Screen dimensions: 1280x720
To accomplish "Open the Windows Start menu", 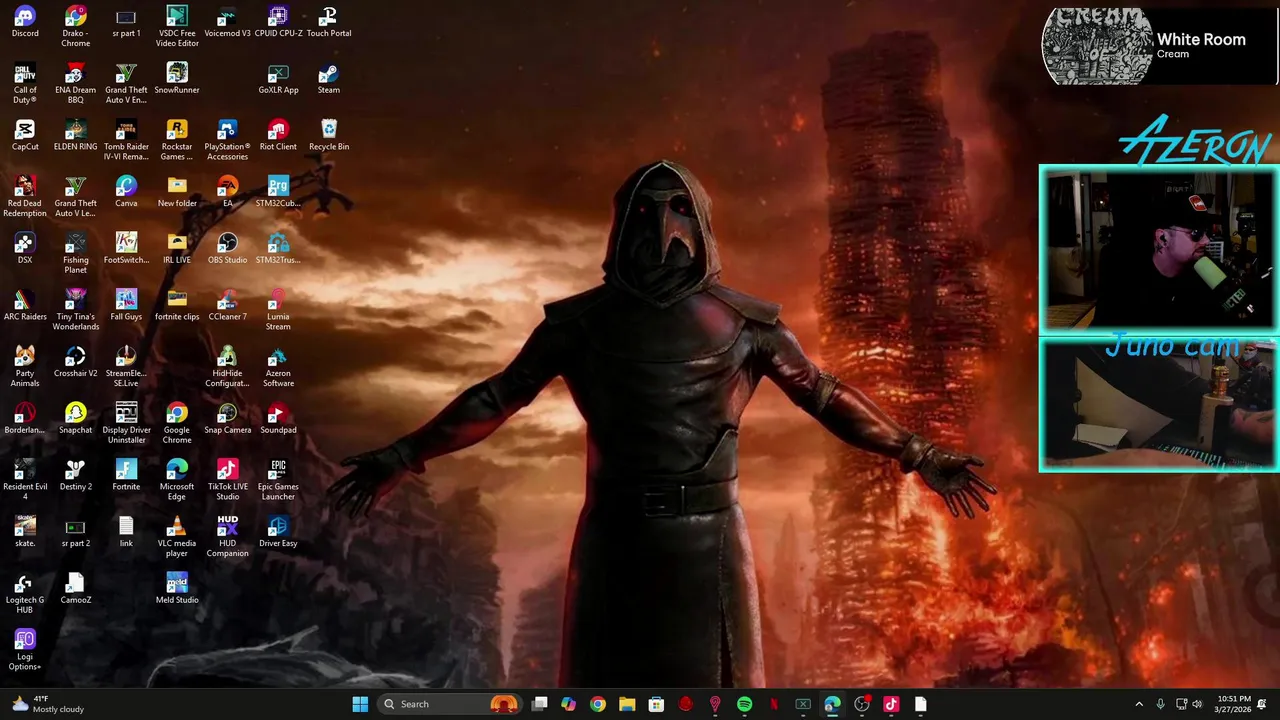I will pos(360,704).
